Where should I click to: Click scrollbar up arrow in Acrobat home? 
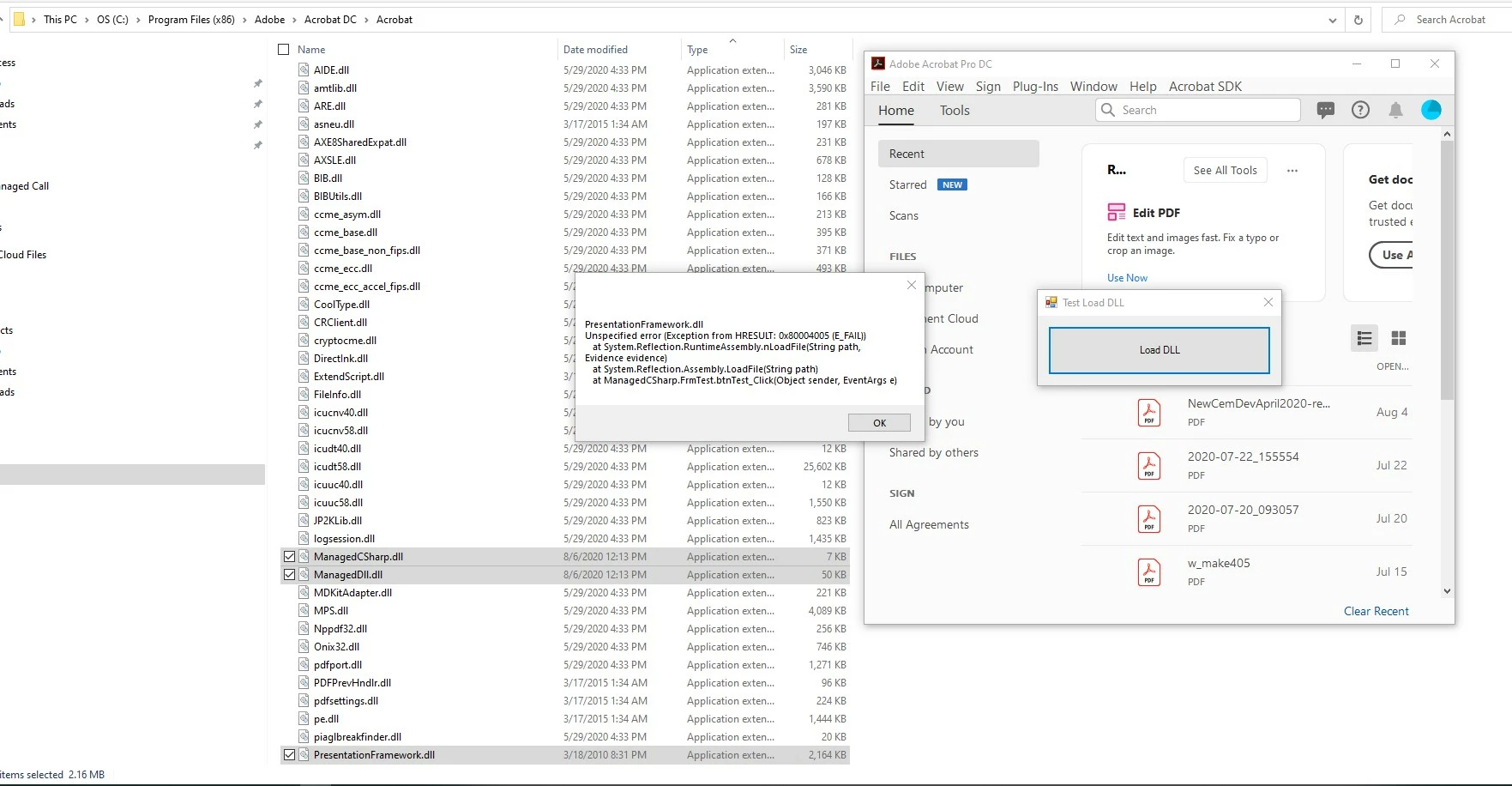coord(1447,134)
